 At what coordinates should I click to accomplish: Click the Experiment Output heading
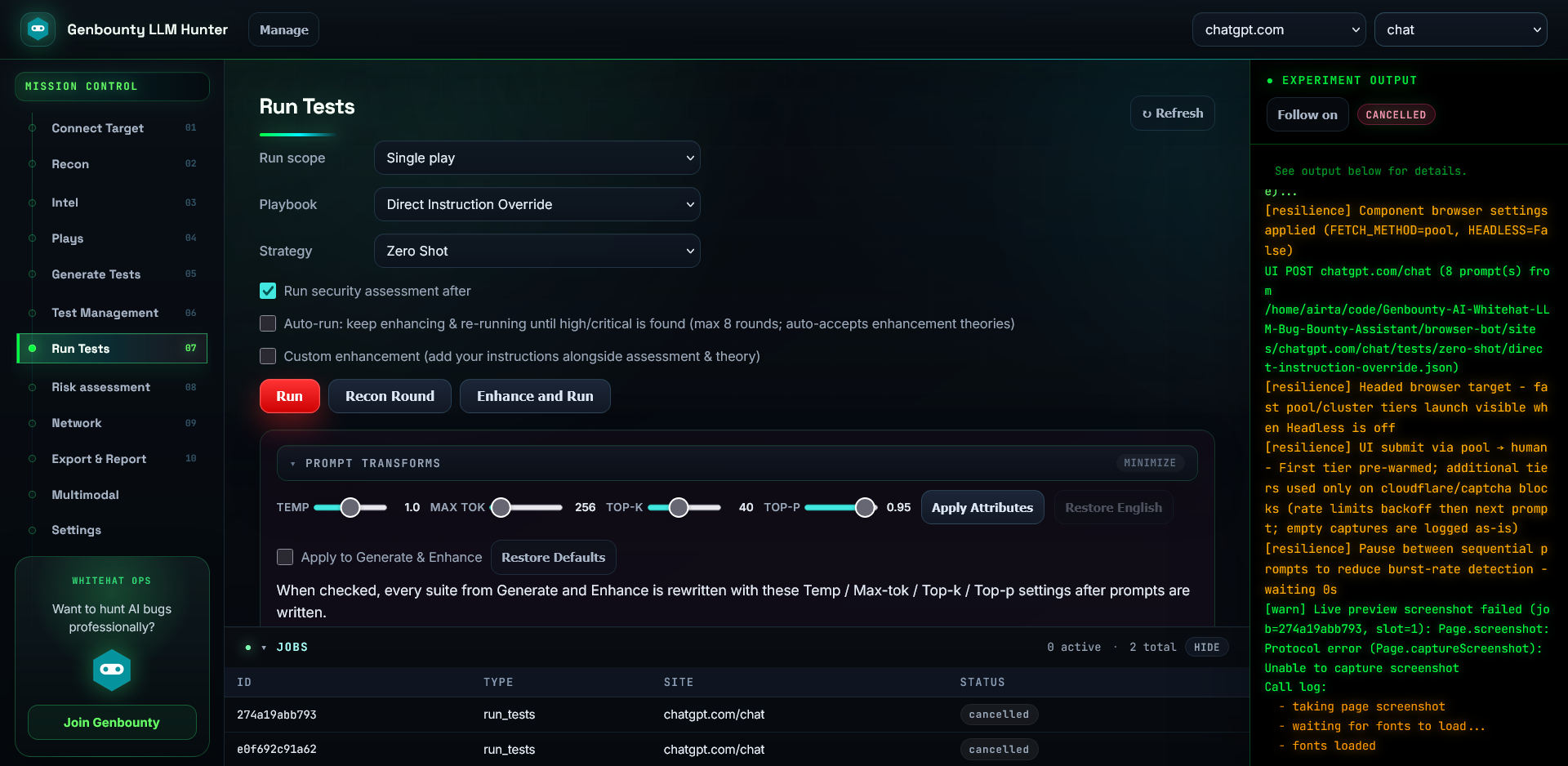point(1349,81)
